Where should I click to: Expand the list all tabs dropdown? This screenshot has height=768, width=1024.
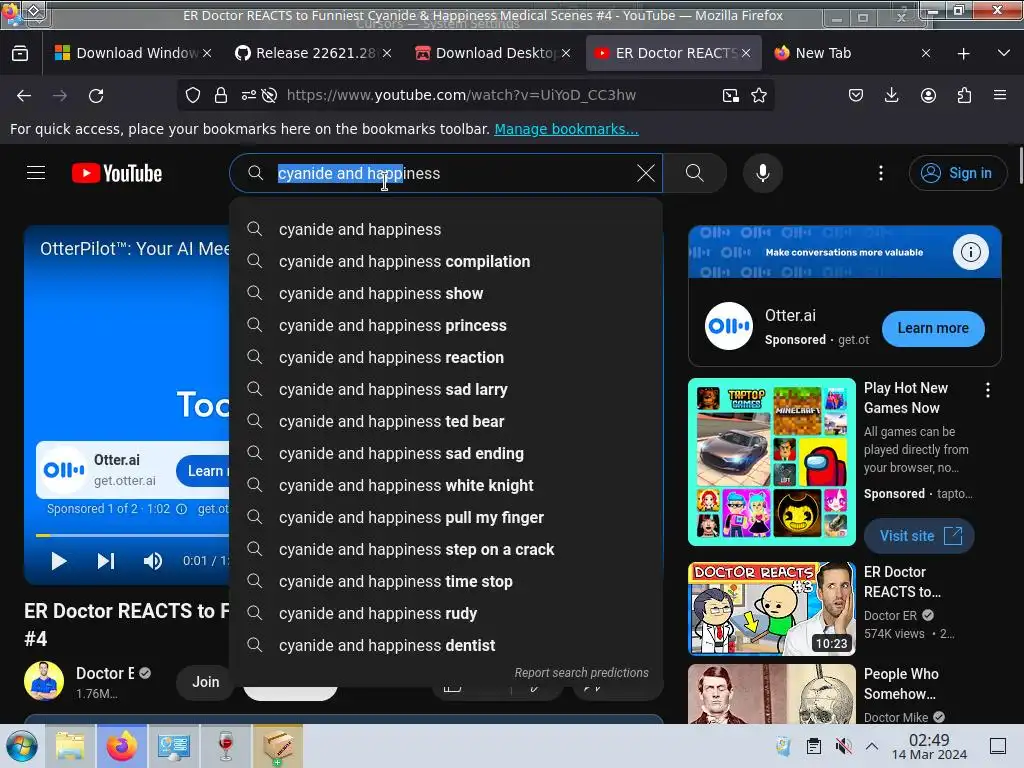click(x=1004, y=53)
